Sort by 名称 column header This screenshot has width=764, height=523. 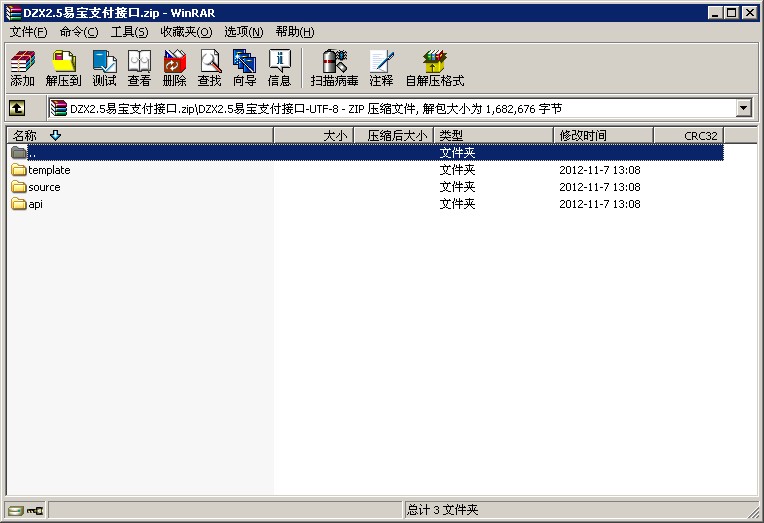140,136
